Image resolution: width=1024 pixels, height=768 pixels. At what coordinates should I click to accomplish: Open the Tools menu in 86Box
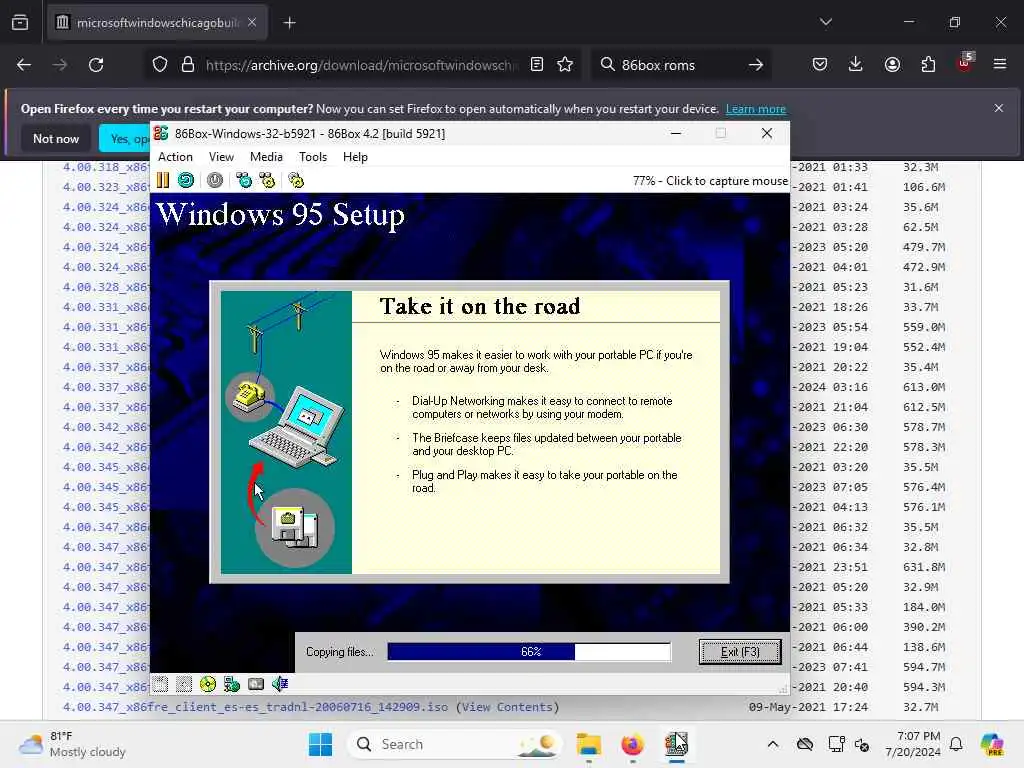click(x=313, y=157)
